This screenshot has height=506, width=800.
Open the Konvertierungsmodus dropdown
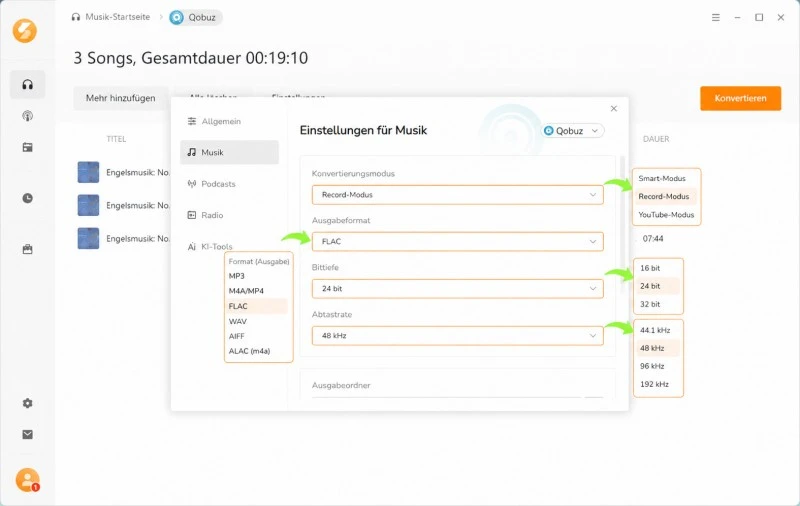[458, 194]
